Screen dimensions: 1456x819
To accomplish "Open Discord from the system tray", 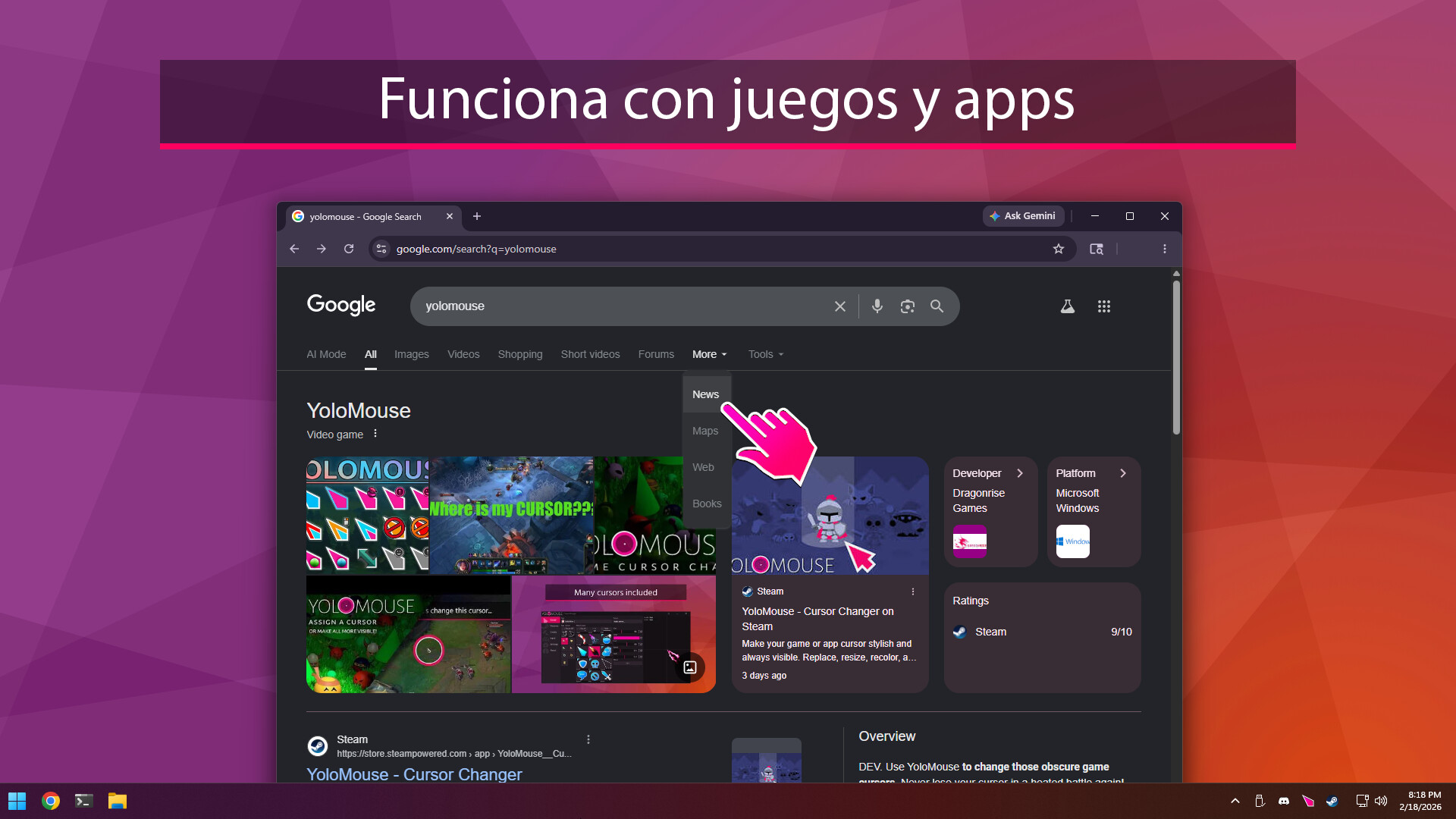I will pyautogui.click(x=1284, y=801).
